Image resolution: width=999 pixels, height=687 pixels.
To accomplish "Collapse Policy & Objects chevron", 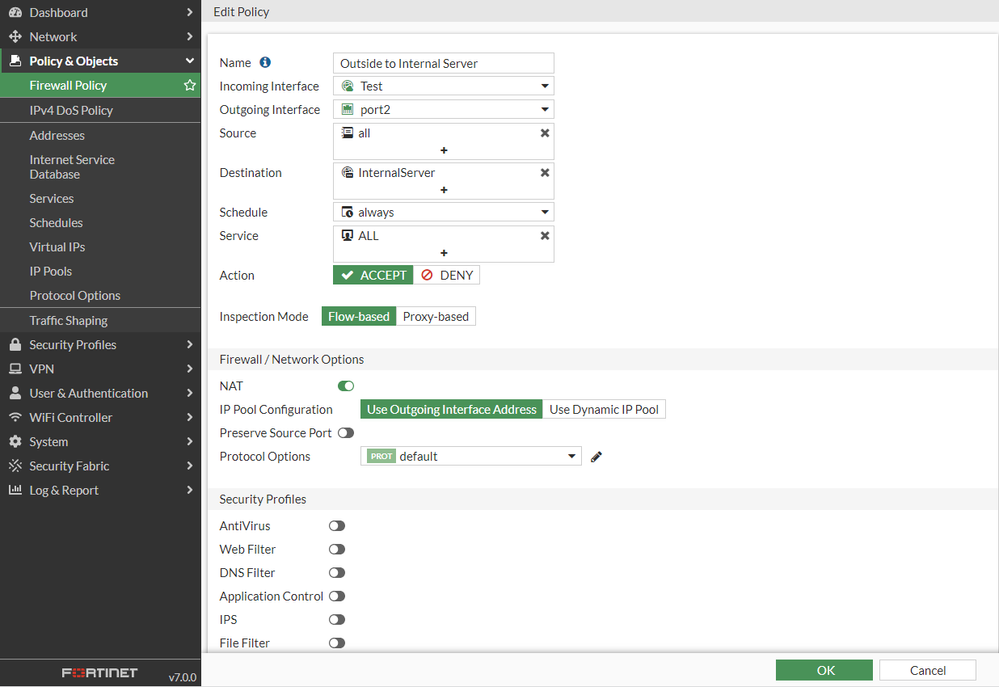I will point(189,61).
